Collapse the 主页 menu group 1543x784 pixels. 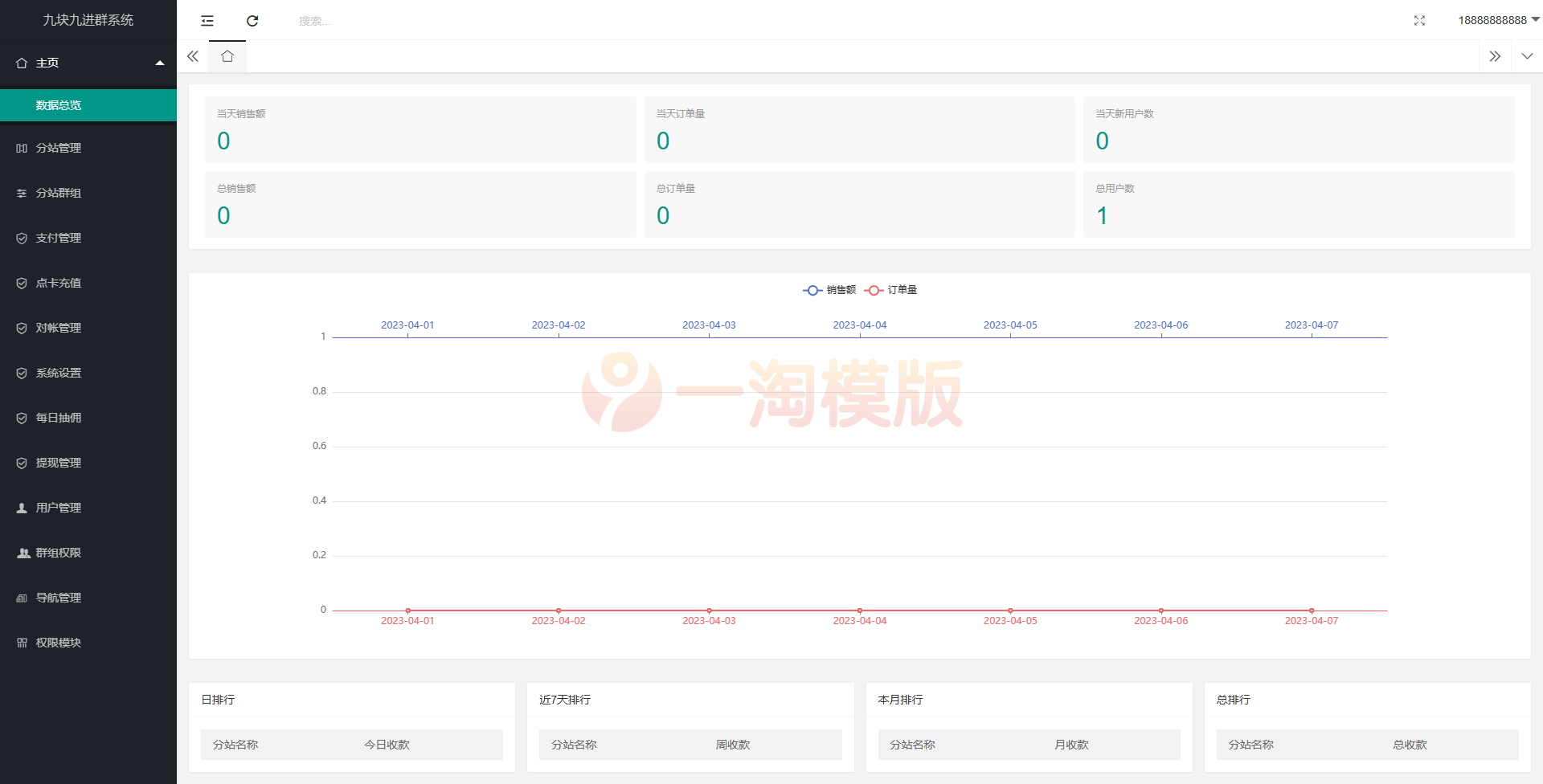[88, 63]
